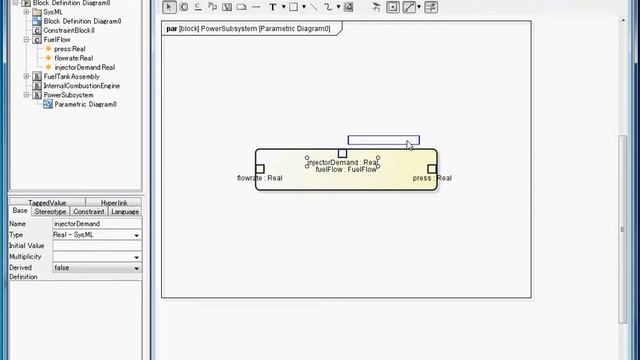Collapse the FuelFlow tree node
The height and width of the screenshot is (360, 640).
[x=27, y=40]
